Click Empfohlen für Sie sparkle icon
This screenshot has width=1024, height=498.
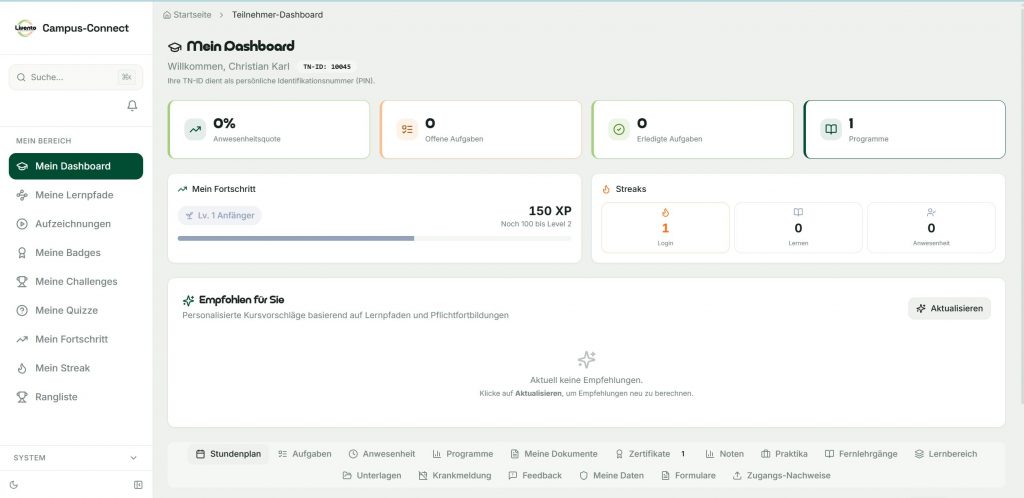[x=188, y=300]
